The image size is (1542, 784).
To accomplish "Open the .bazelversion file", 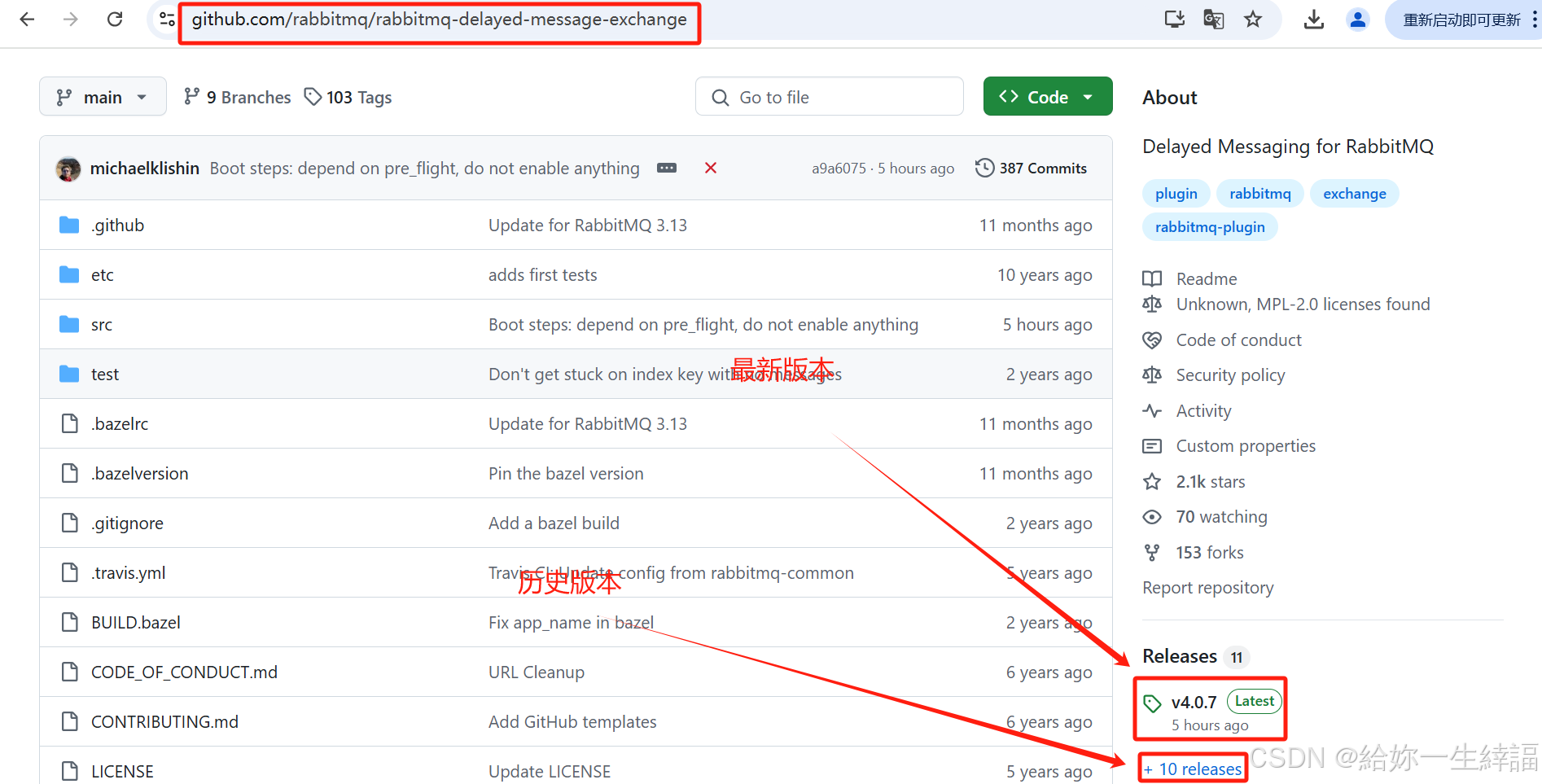I will [x=140, y=474].
